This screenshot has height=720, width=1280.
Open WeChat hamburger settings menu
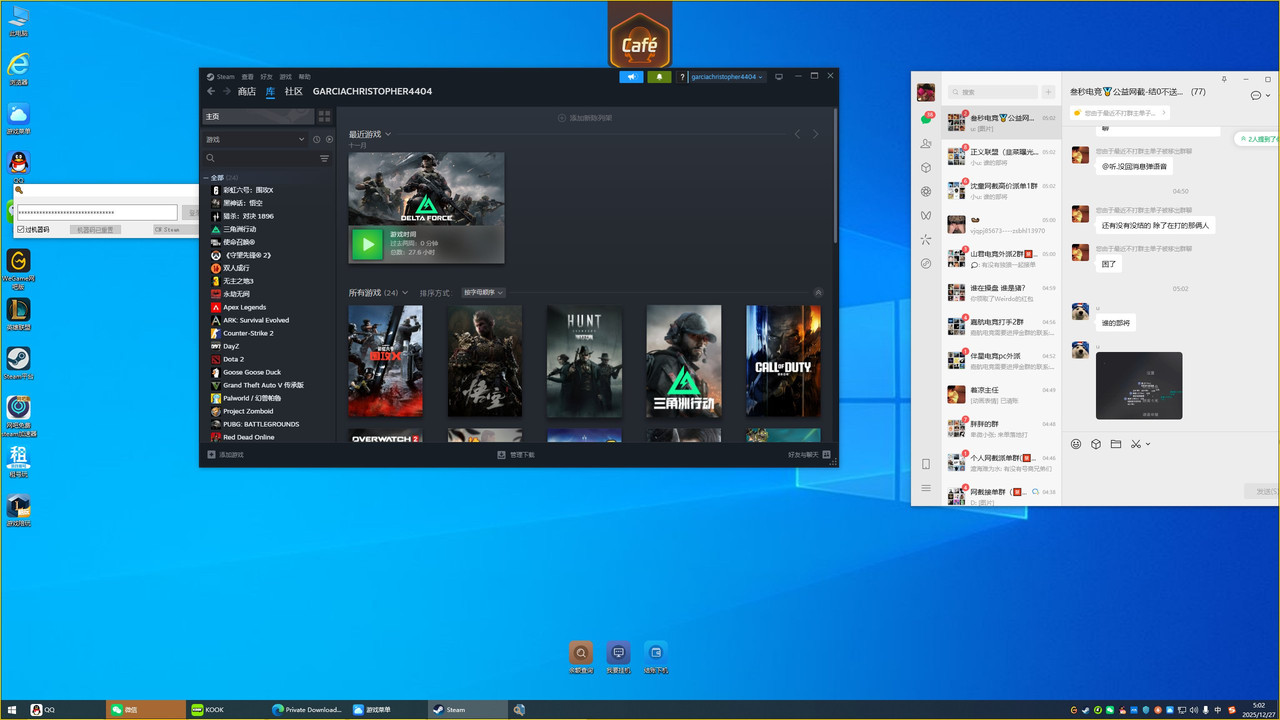(926, 488)
